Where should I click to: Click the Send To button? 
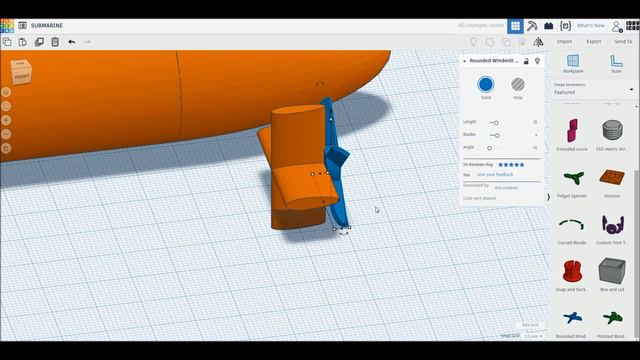[623, 42]
